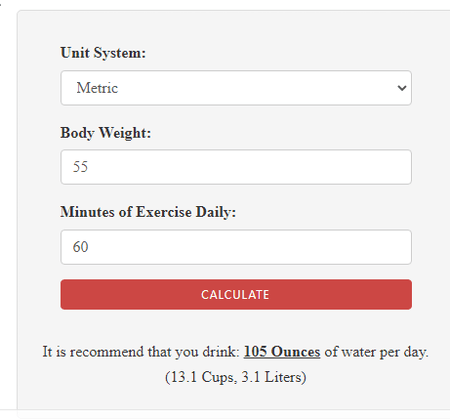Click the "Unit System:" label
The image size is (450, 420).
click(x=103, y=53)
